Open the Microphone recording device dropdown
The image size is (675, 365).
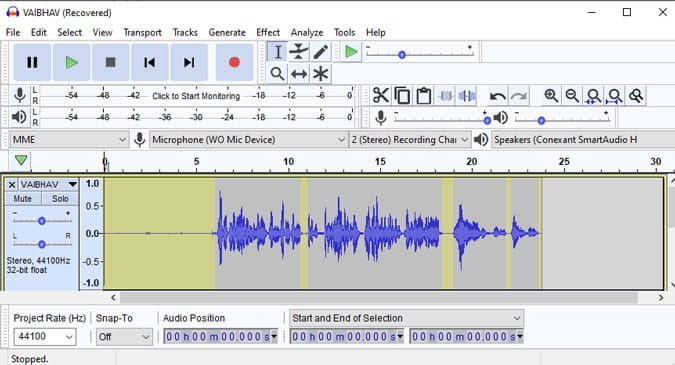248,139
